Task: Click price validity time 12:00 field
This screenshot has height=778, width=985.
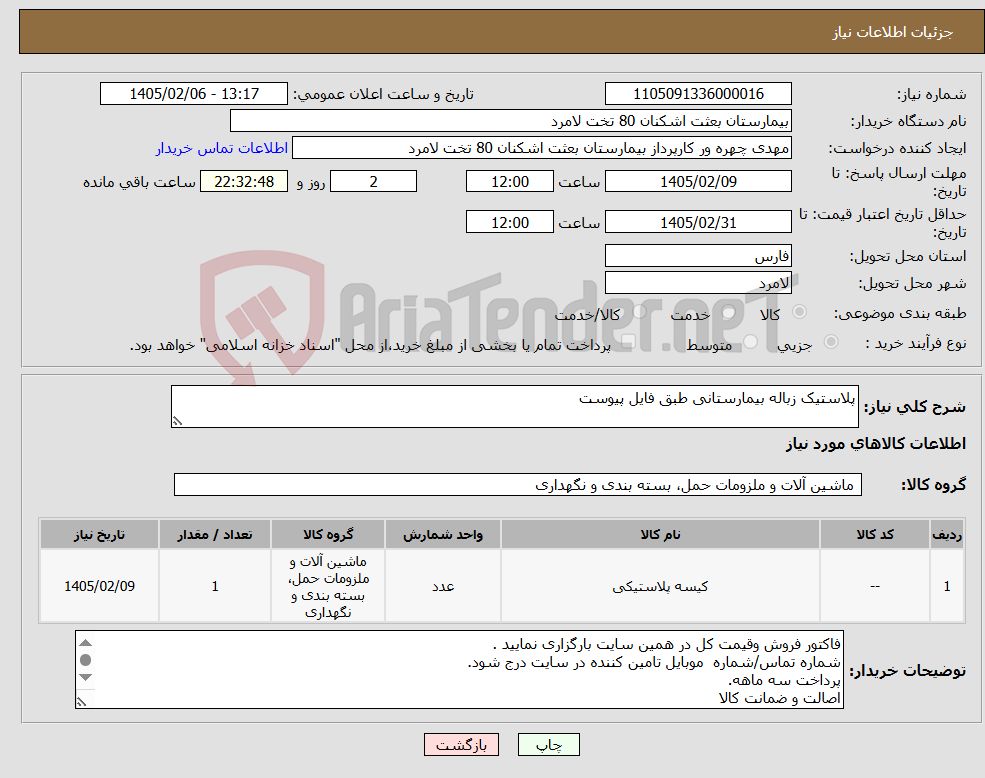Action: 509,222
